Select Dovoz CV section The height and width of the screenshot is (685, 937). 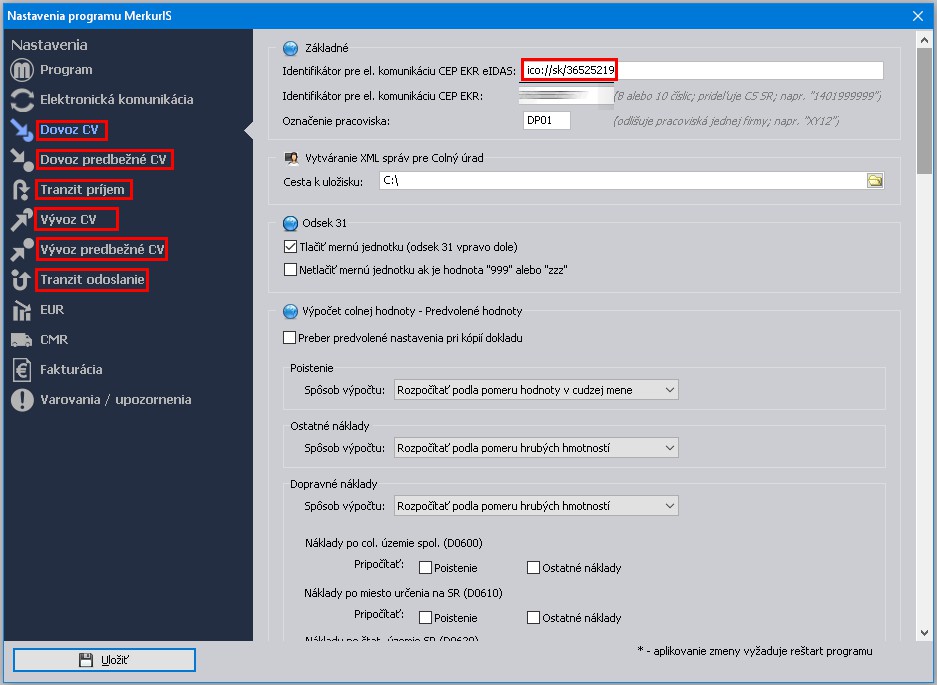[x=69, y=130]
